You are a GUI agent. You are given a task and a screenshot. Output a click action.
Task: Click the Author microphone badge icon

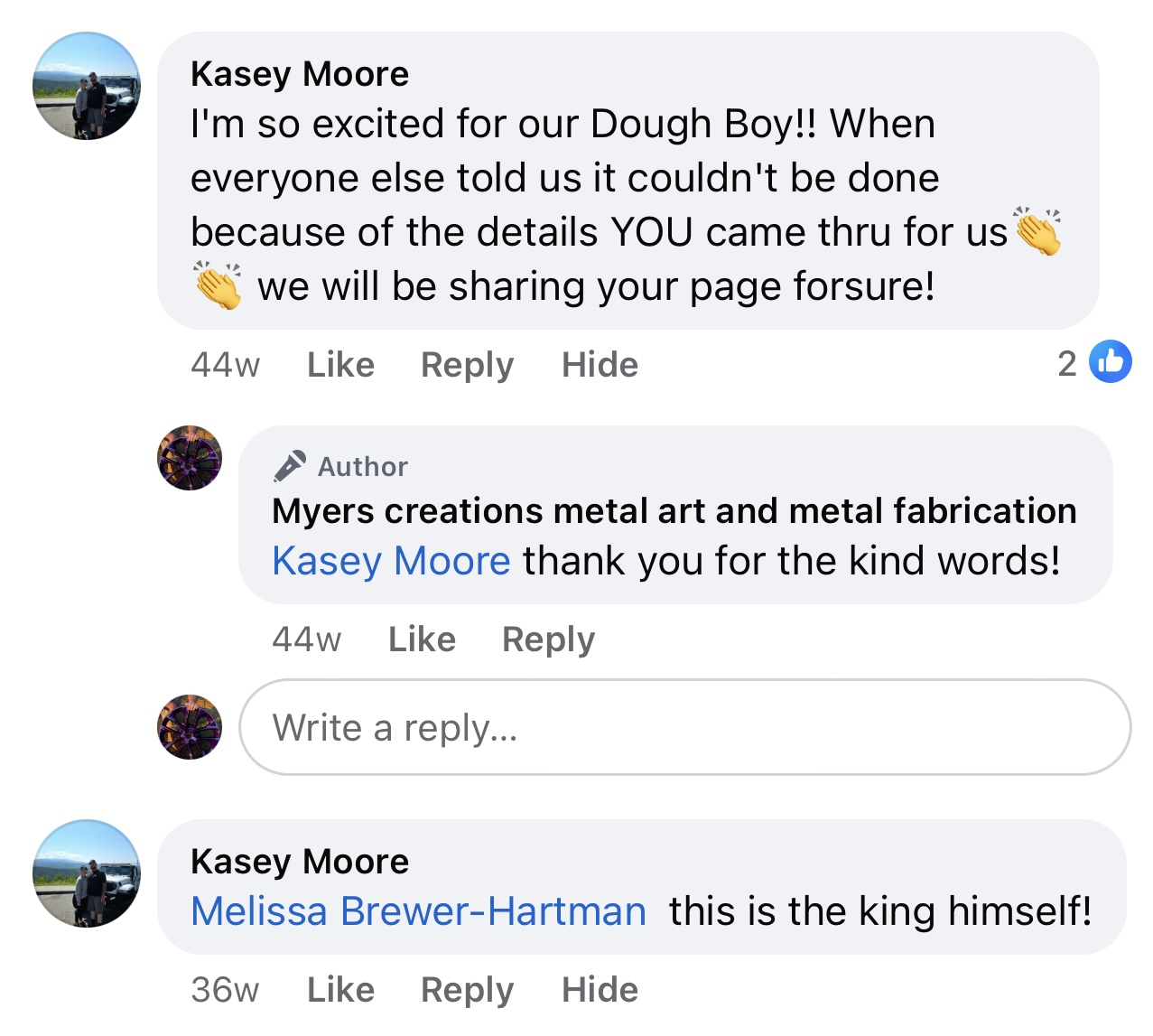[290, 466]
